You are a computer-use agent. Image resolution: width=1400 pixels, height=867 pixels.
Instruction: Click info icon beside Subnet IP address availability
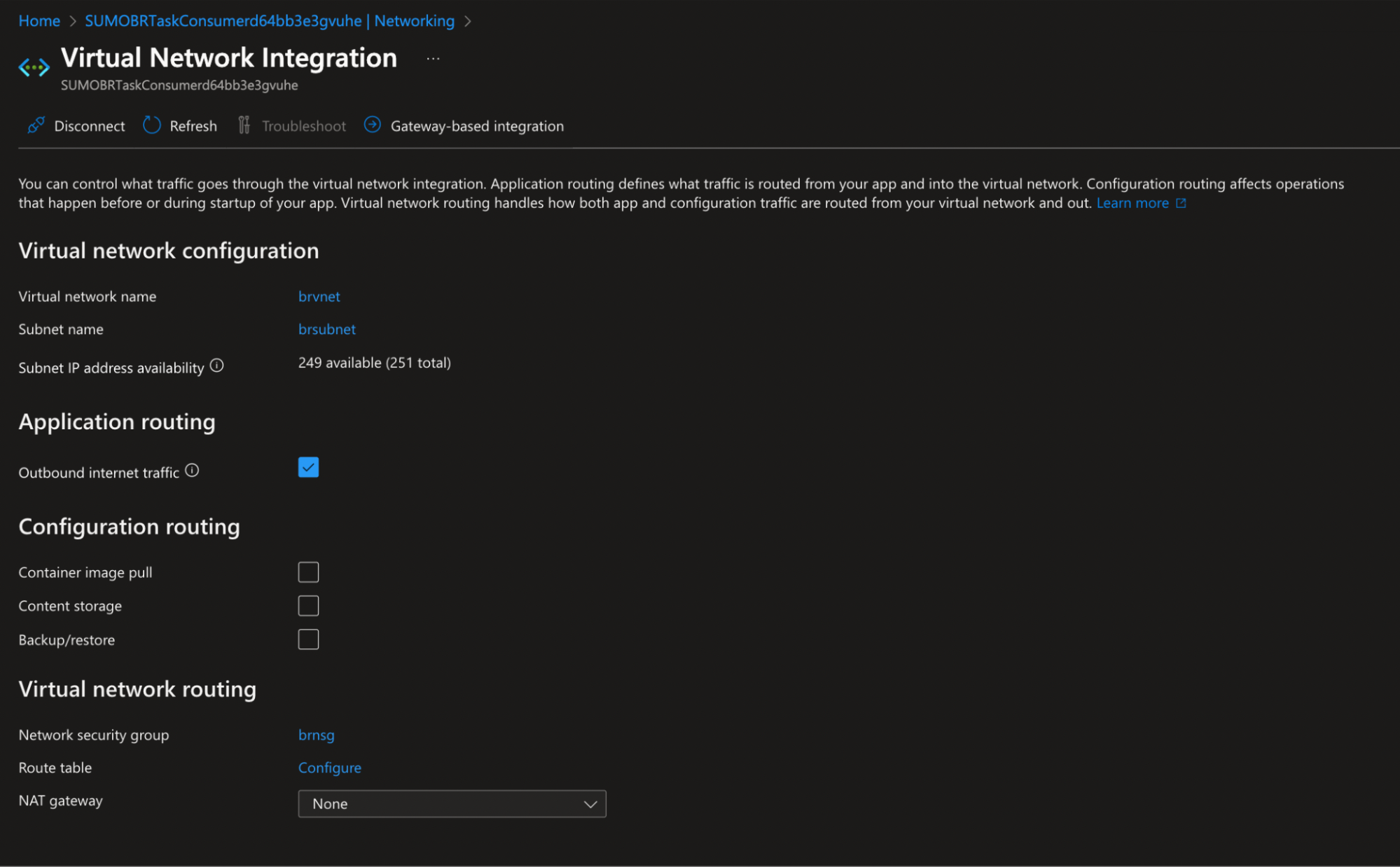point(217,366)
